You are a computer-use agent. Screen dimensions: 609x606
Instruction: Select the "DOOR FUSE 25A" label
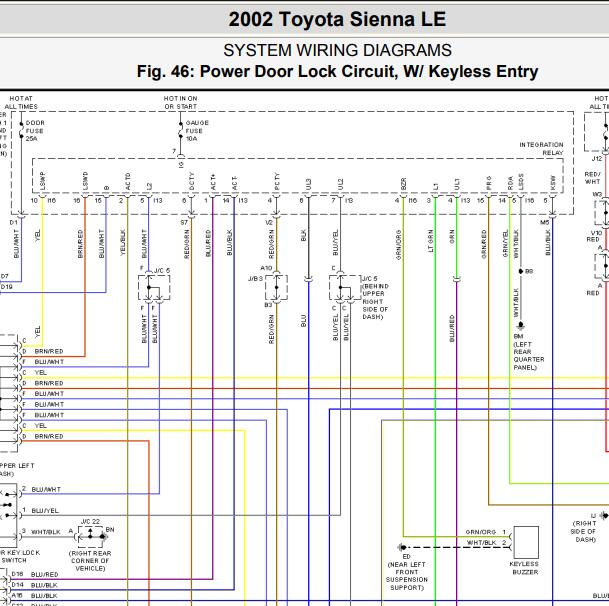click(x=35, y=131)
